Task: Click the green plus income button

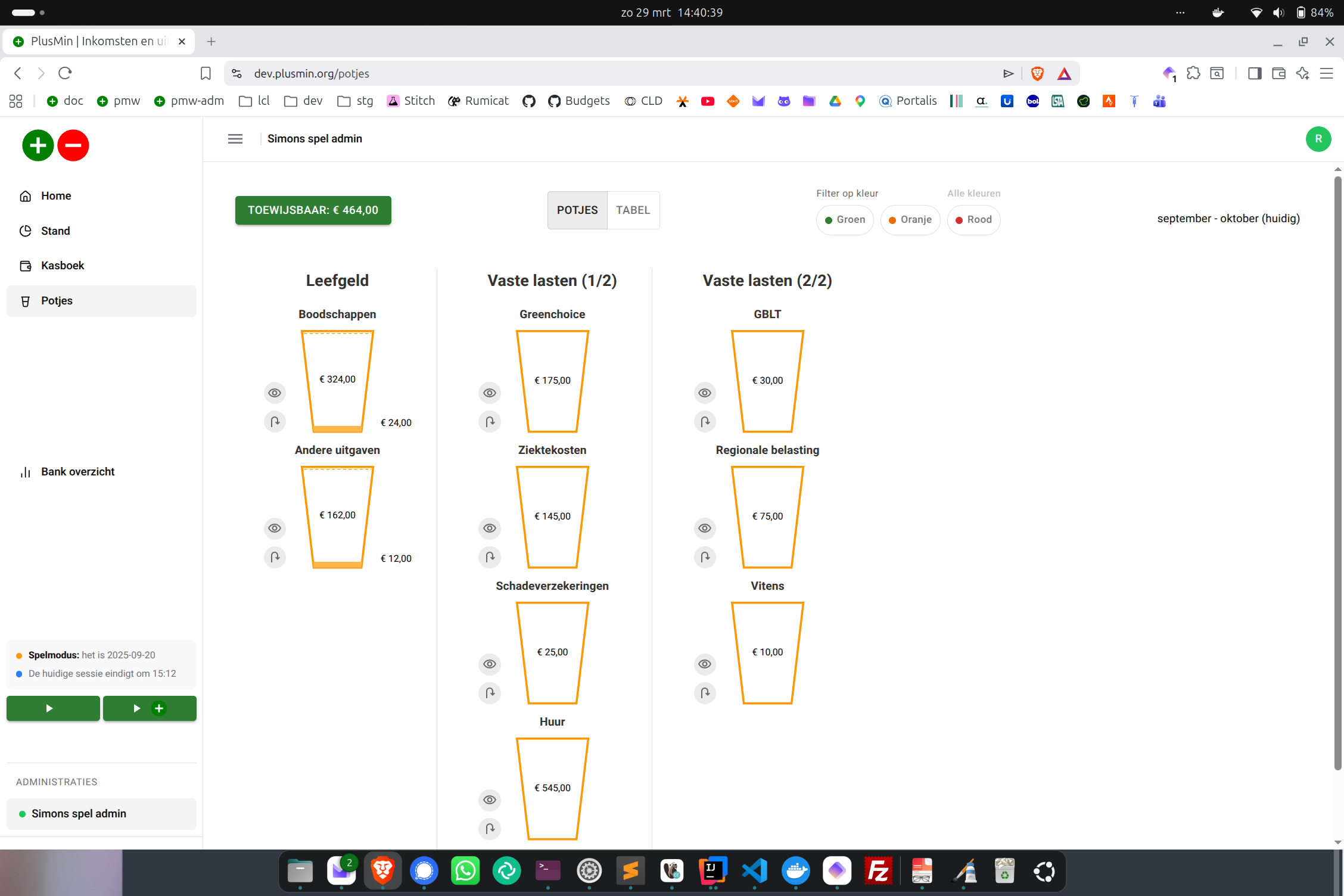Action: pyautogui.click(x=38, y=145)
